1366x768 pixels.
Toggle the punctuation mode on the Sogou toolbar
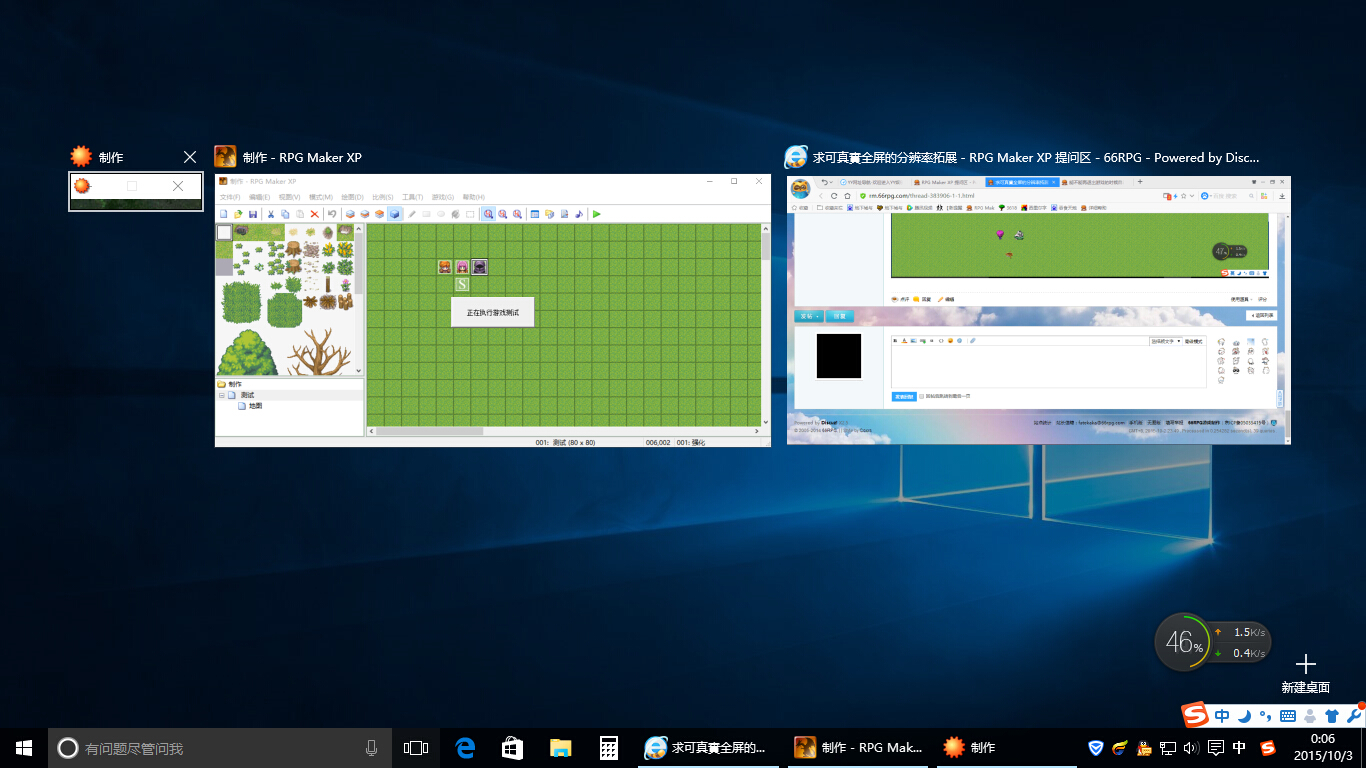click(1265, 716)
